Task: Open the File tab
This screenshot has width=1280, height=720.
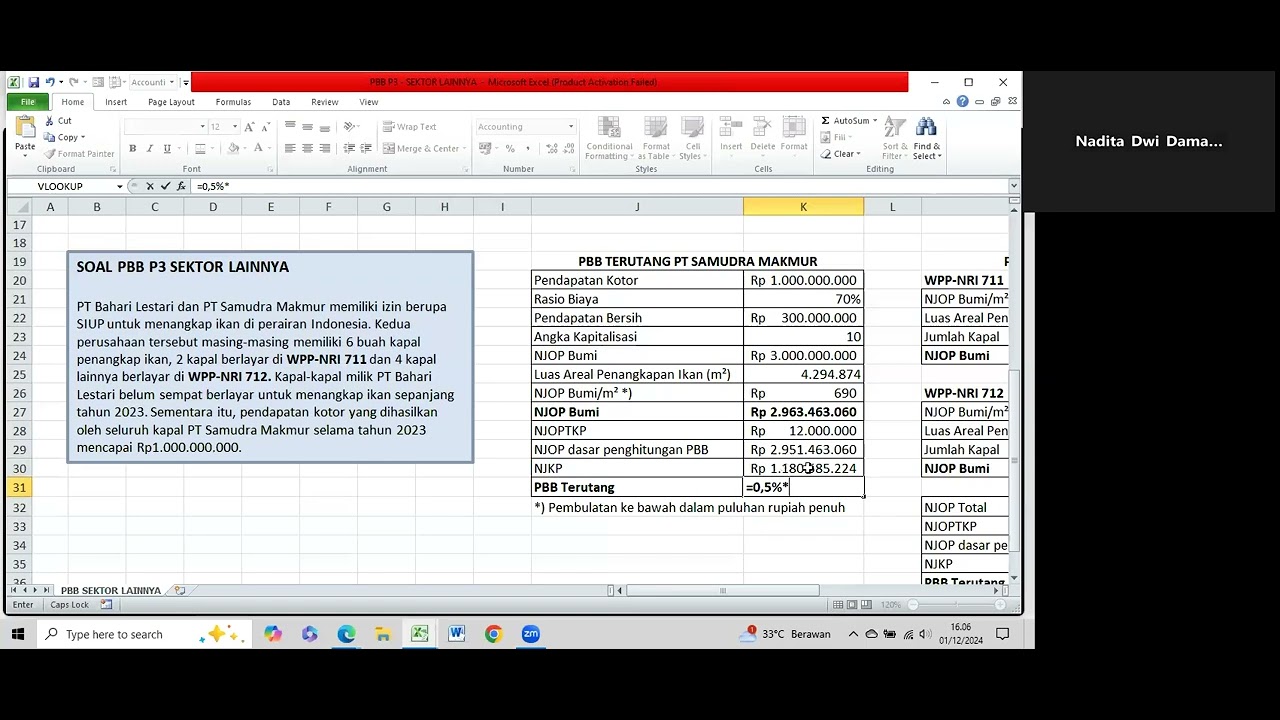Action: (28, 102)
